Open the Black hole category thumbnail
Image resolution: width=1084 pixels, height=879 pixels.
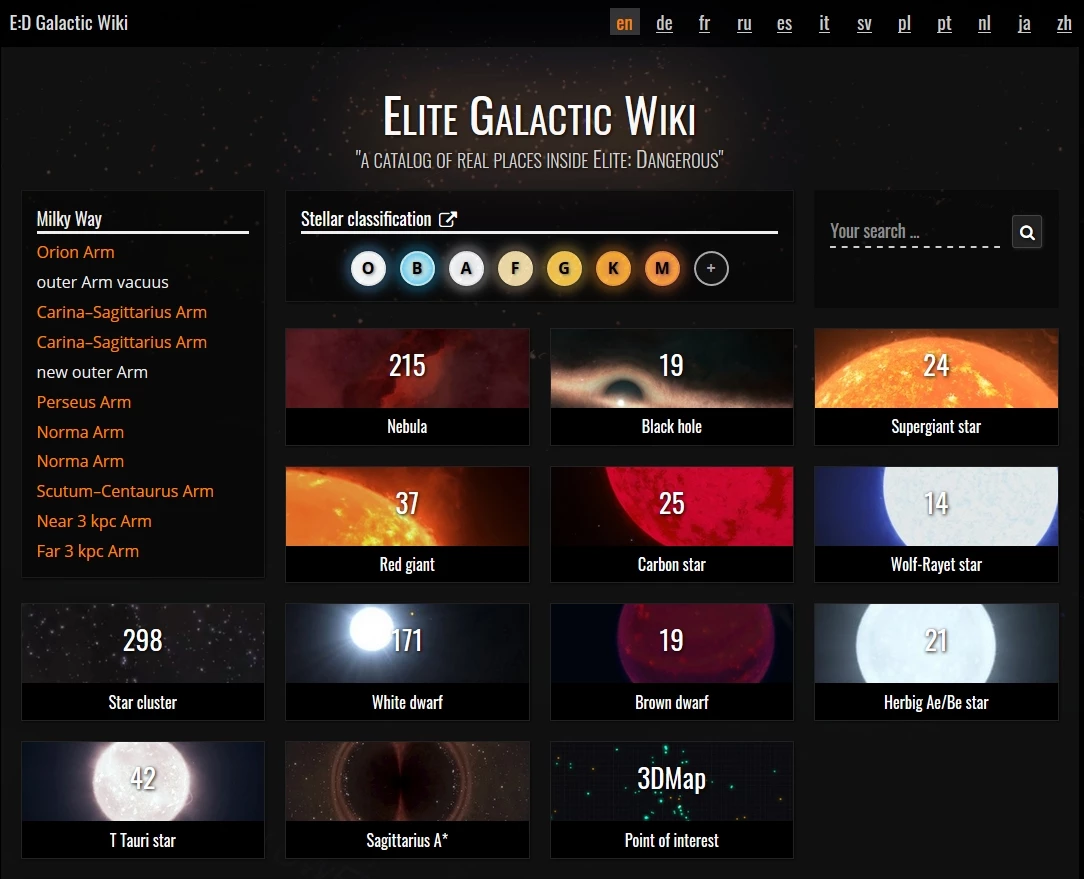(671, 386)
